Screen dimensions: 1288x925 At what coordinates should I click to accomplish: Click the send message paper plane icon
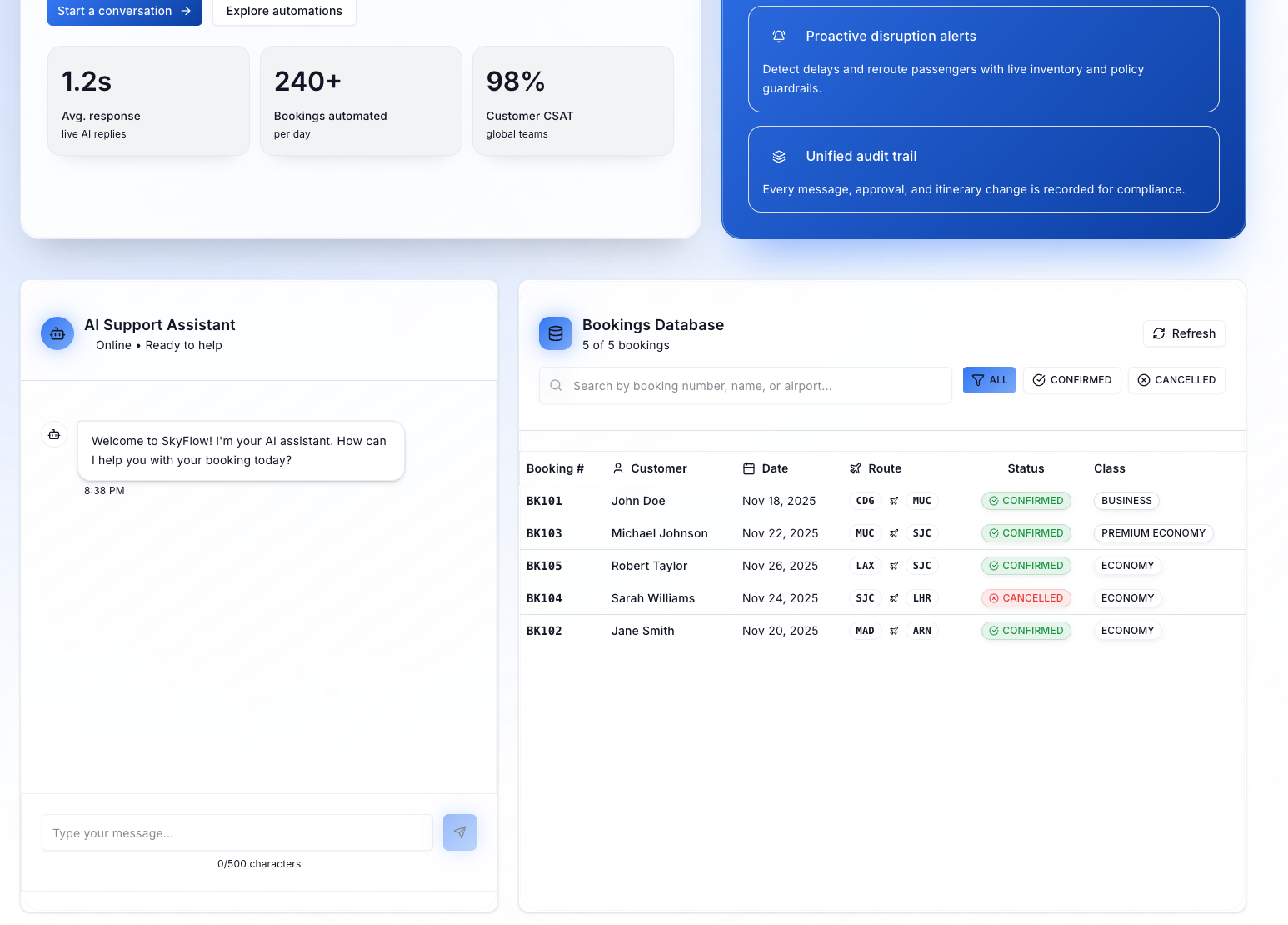pyautogui.click(x=459, y=832)
